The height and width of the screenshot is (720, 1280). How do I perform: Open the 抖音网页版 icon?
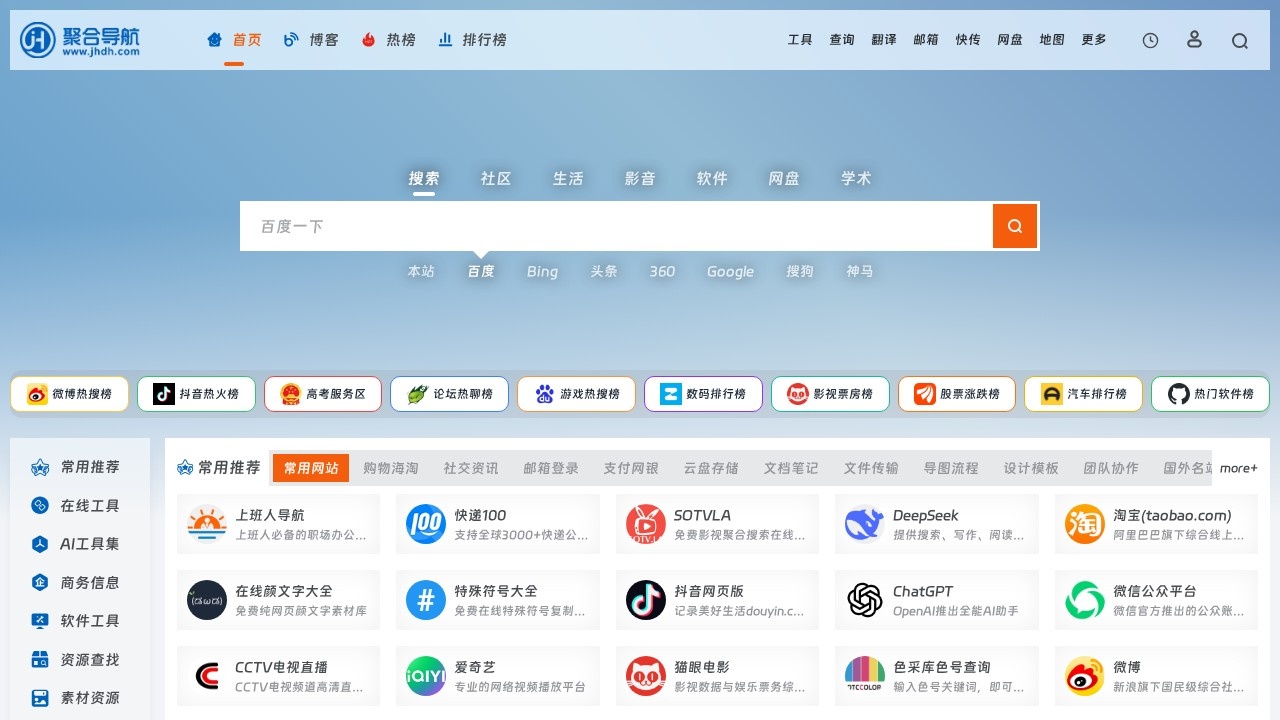point(646,600)
